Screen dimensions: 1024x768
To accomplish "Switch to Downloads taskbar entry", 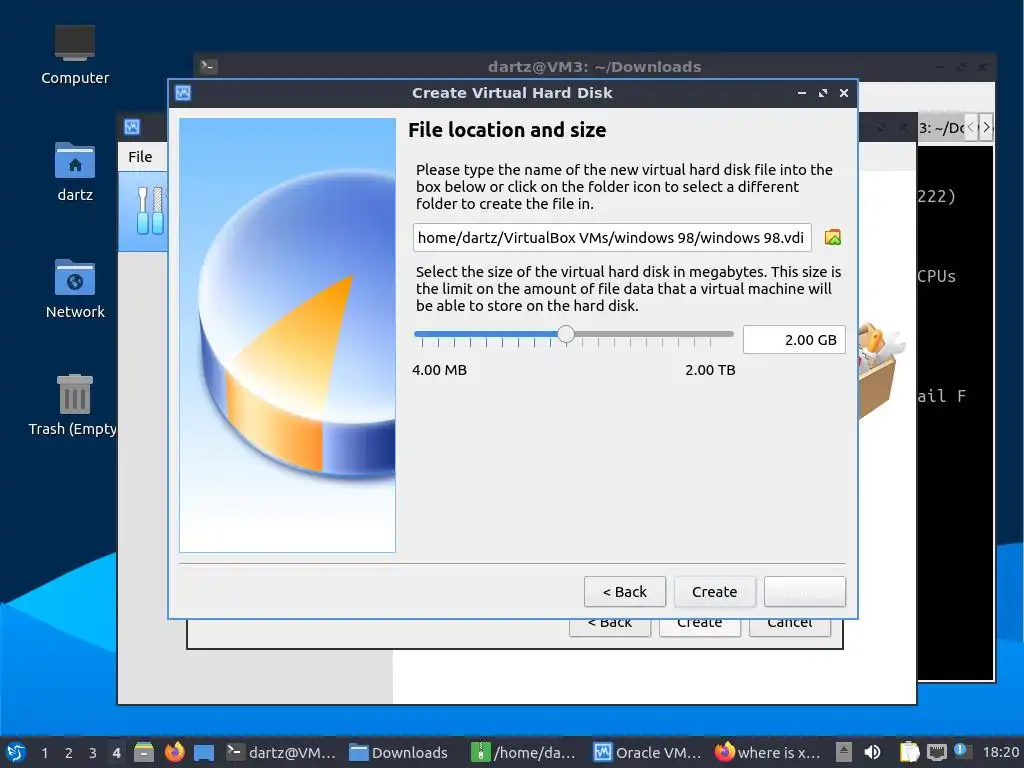I will (398, 752).
